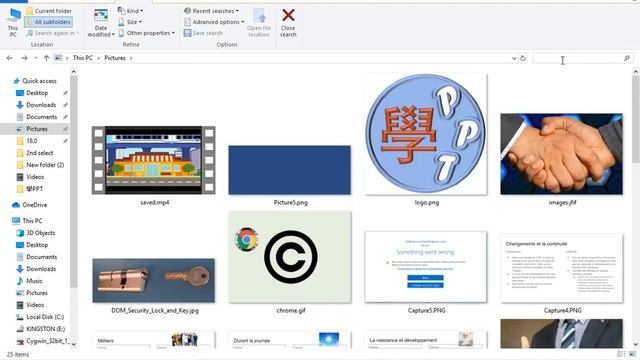
Task: Toggle All subfolders search scope
Action: pos(49,22)
